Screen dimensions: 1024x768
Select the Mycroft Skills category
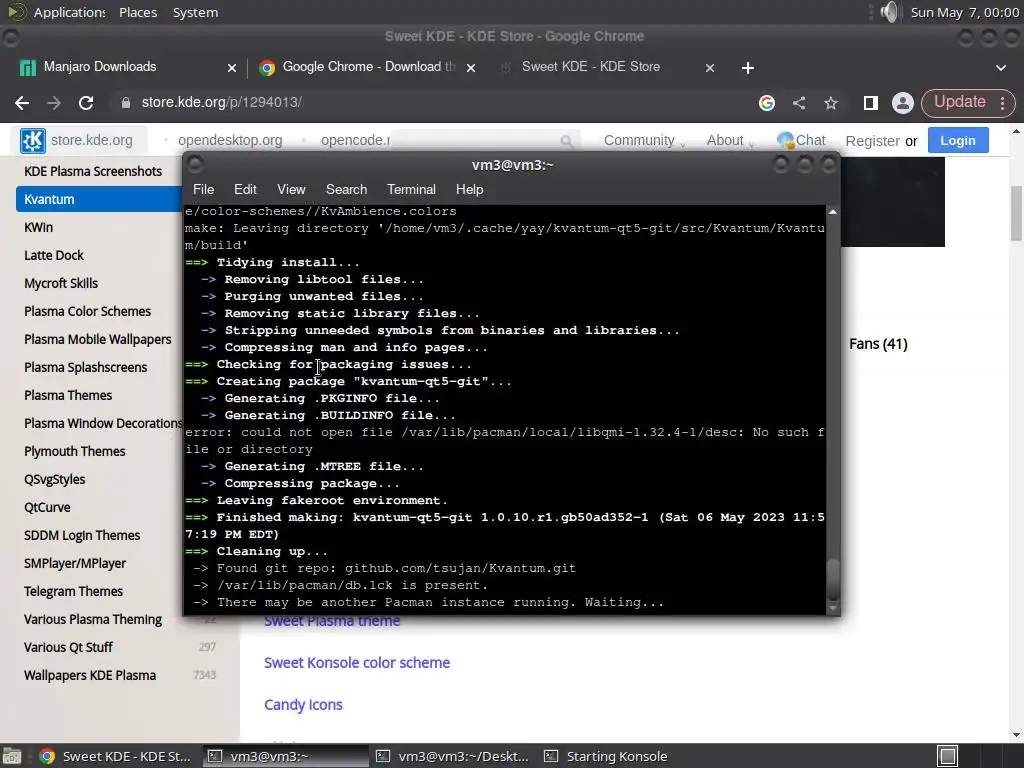click(61, 283)
